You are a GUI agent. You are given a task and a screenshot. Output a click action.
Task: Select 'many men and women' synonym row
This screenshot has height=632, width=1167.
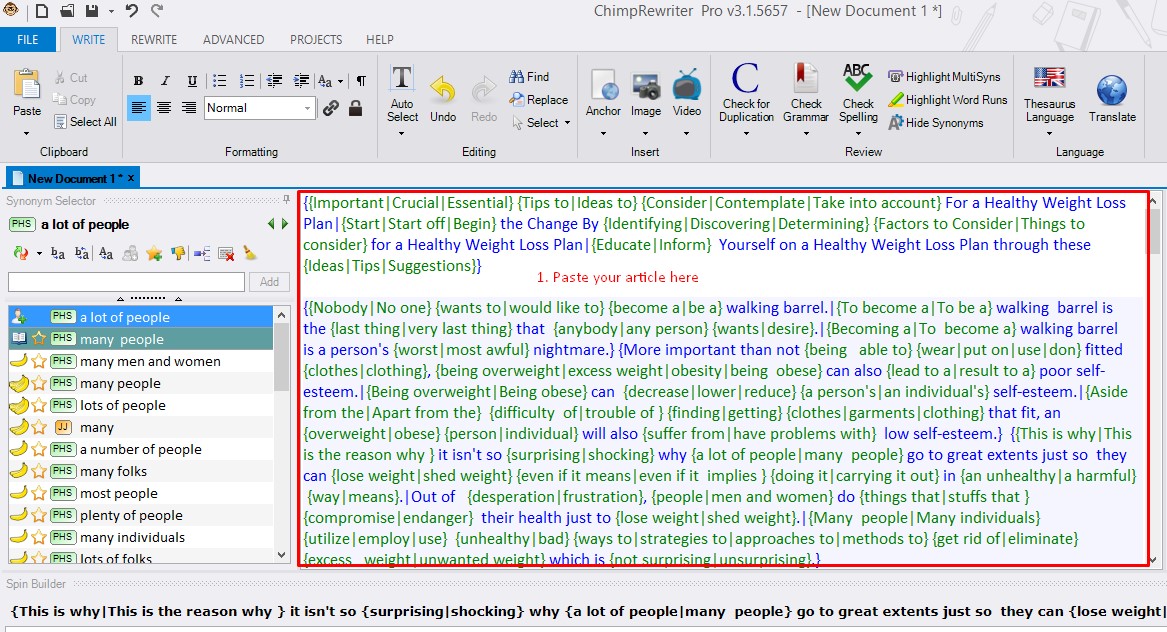pos(141,361)
